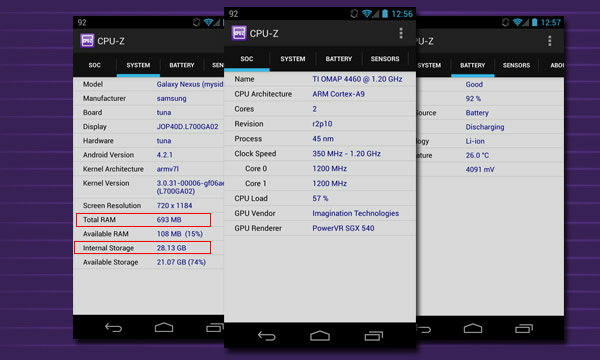
Task: Switch to SYSTEM tab in middle screen
Action: tap(293, 59)
